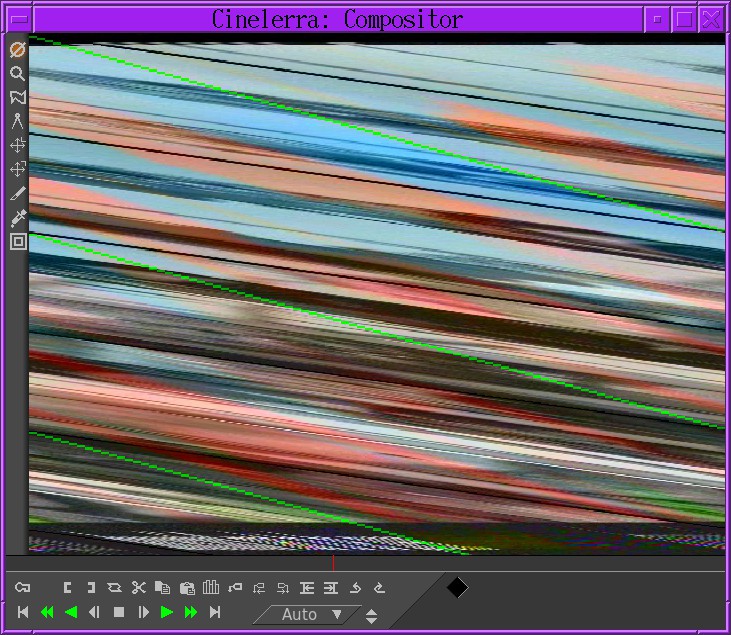This screenshot has height=635, width=731.
Task: Toggle the key-shaped auto keyframe button
Action: (x=22, y=587)
